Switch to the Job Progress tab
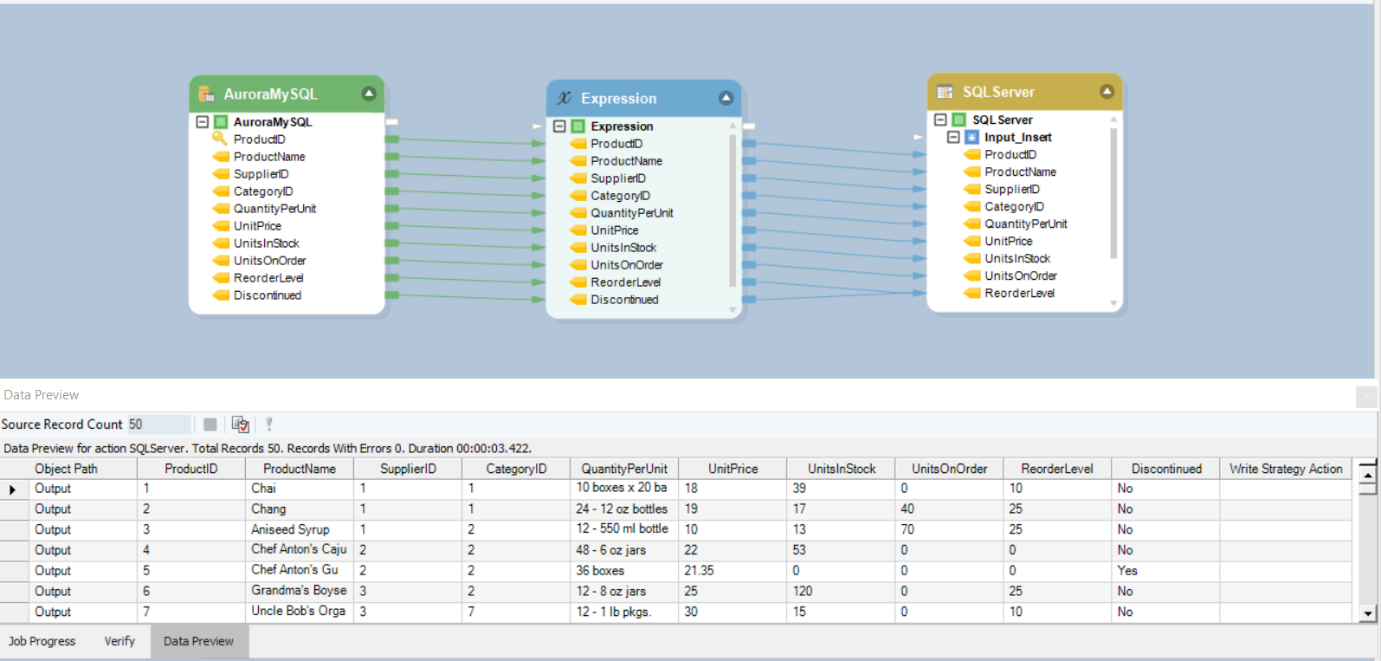Image resolution: width=1381 pixels, height=661 pixels. click(x=42, y=641)
